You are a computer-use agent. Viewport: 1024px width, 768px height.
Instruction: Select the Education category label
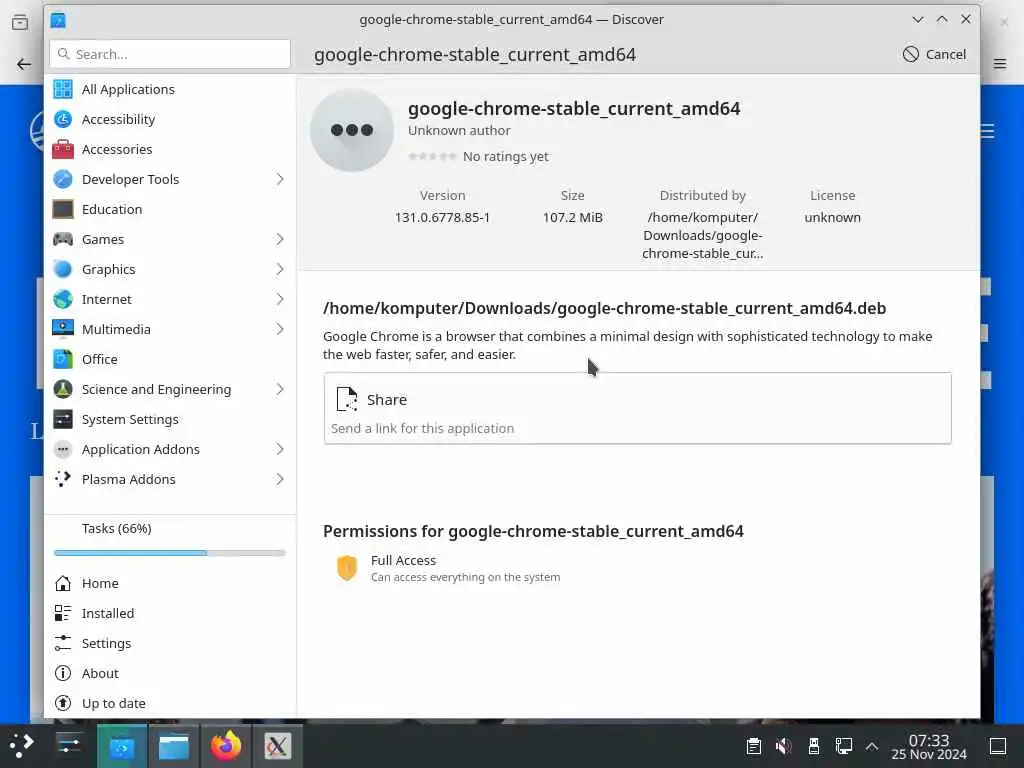[112, 209]
